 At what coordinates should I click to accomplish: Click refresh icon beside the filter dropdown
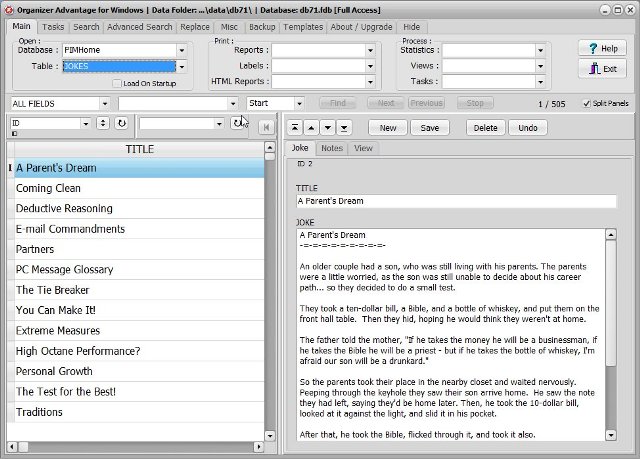tap(238, 122)
